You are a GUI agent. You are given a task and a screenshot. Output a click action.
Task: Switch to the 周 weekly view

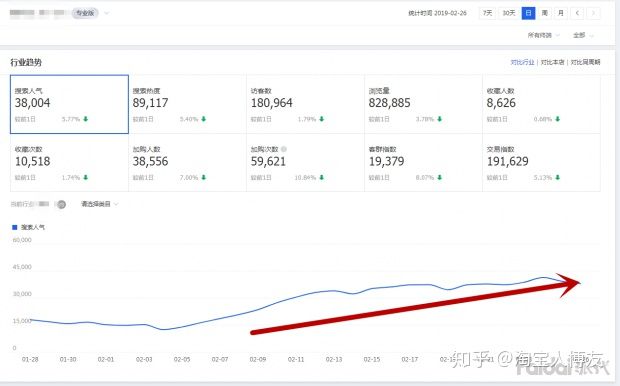(544, 13)
